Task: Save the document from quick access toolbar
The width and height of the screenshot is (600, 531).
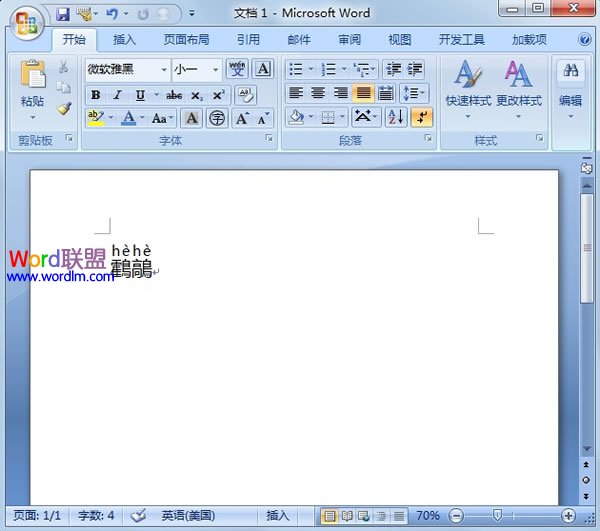Action: (63, 15)
